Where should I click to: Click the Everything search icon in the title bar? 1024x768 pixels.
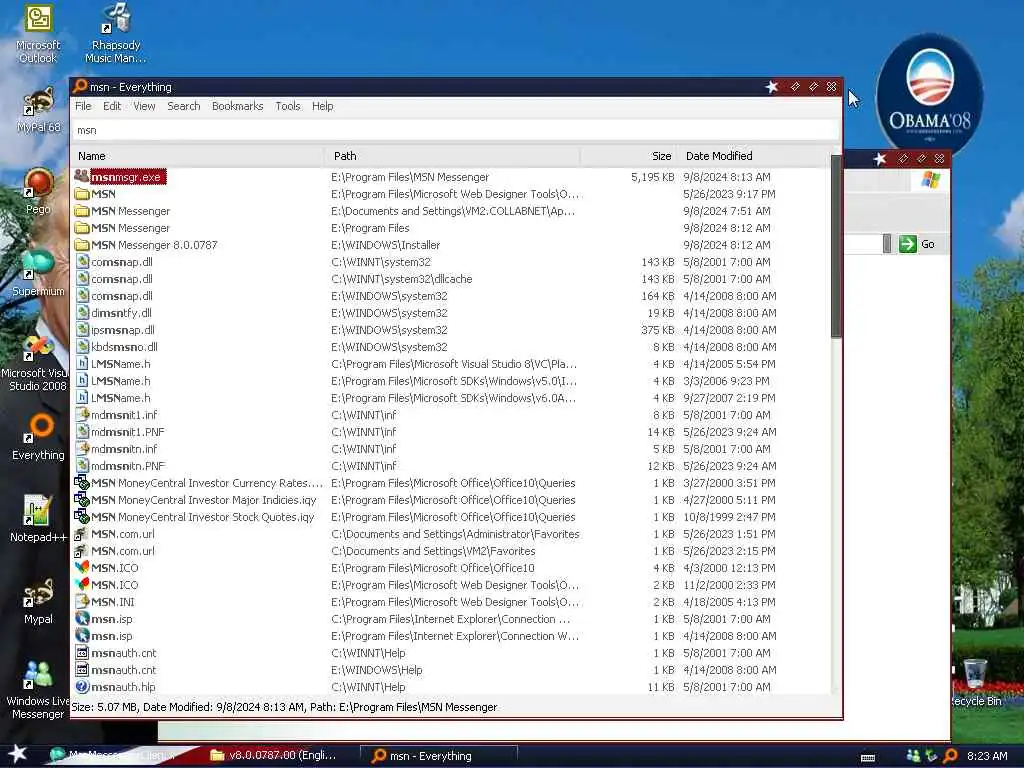pyautogui.click(x=80, y=86)
